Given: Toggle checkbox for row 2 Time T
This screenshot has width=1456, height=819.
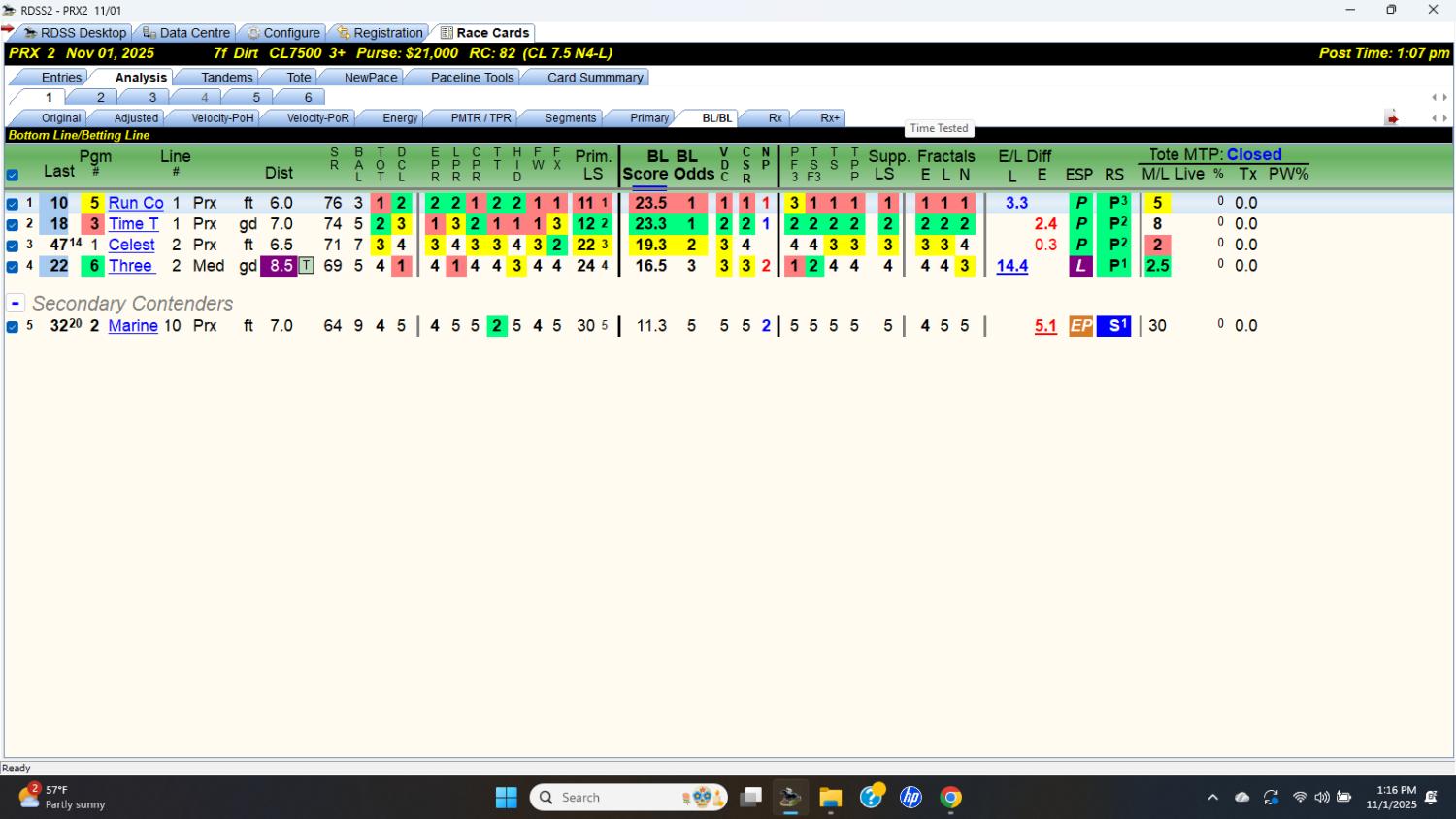Looking at the screenshot, I should coord(13,224).
